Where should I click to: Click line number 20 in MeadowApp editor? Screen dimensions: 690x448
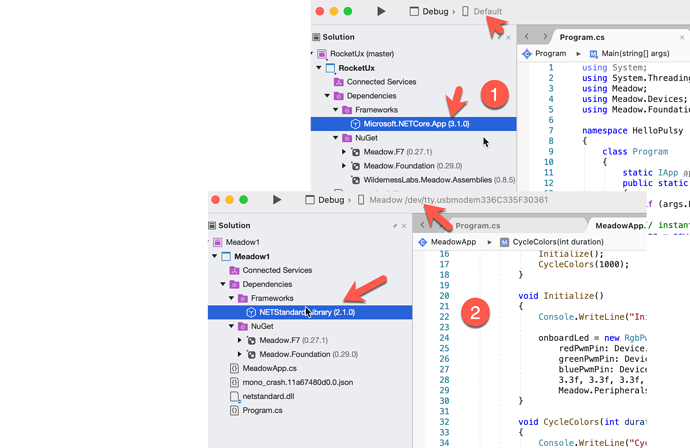(444, 296)
